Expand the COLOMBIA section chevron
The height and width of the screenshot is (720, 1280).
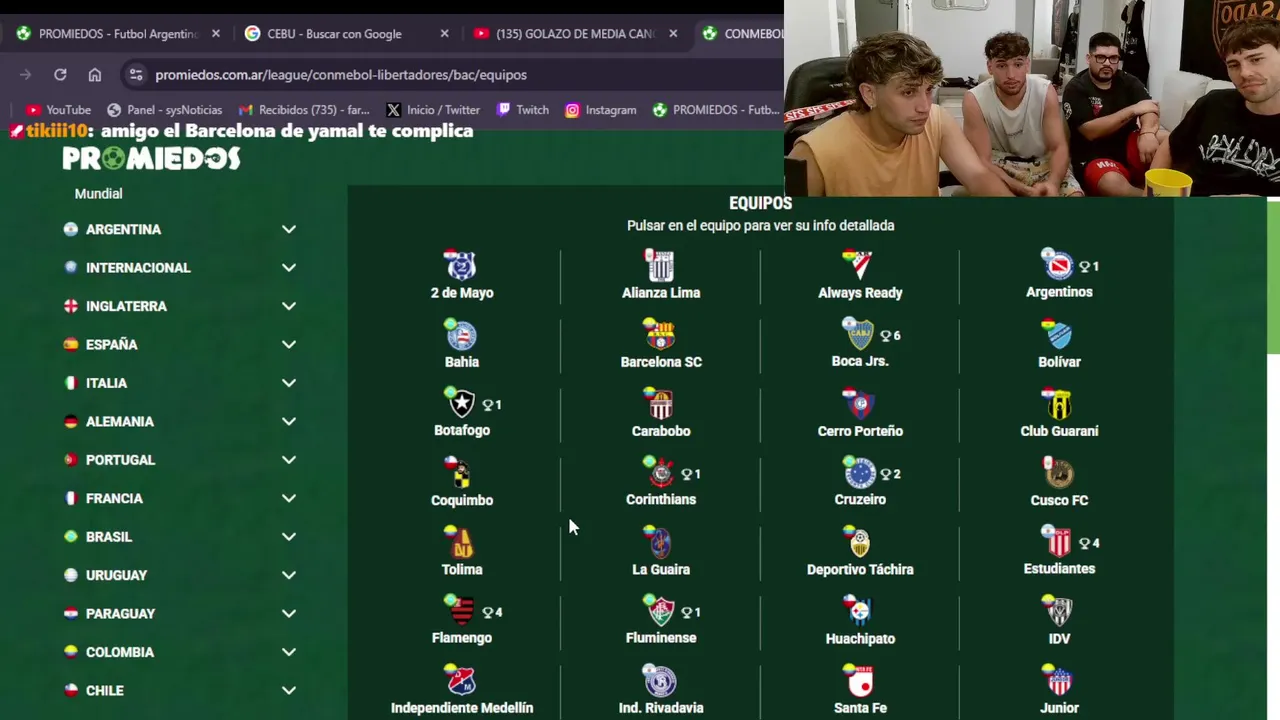pos(289,652)
